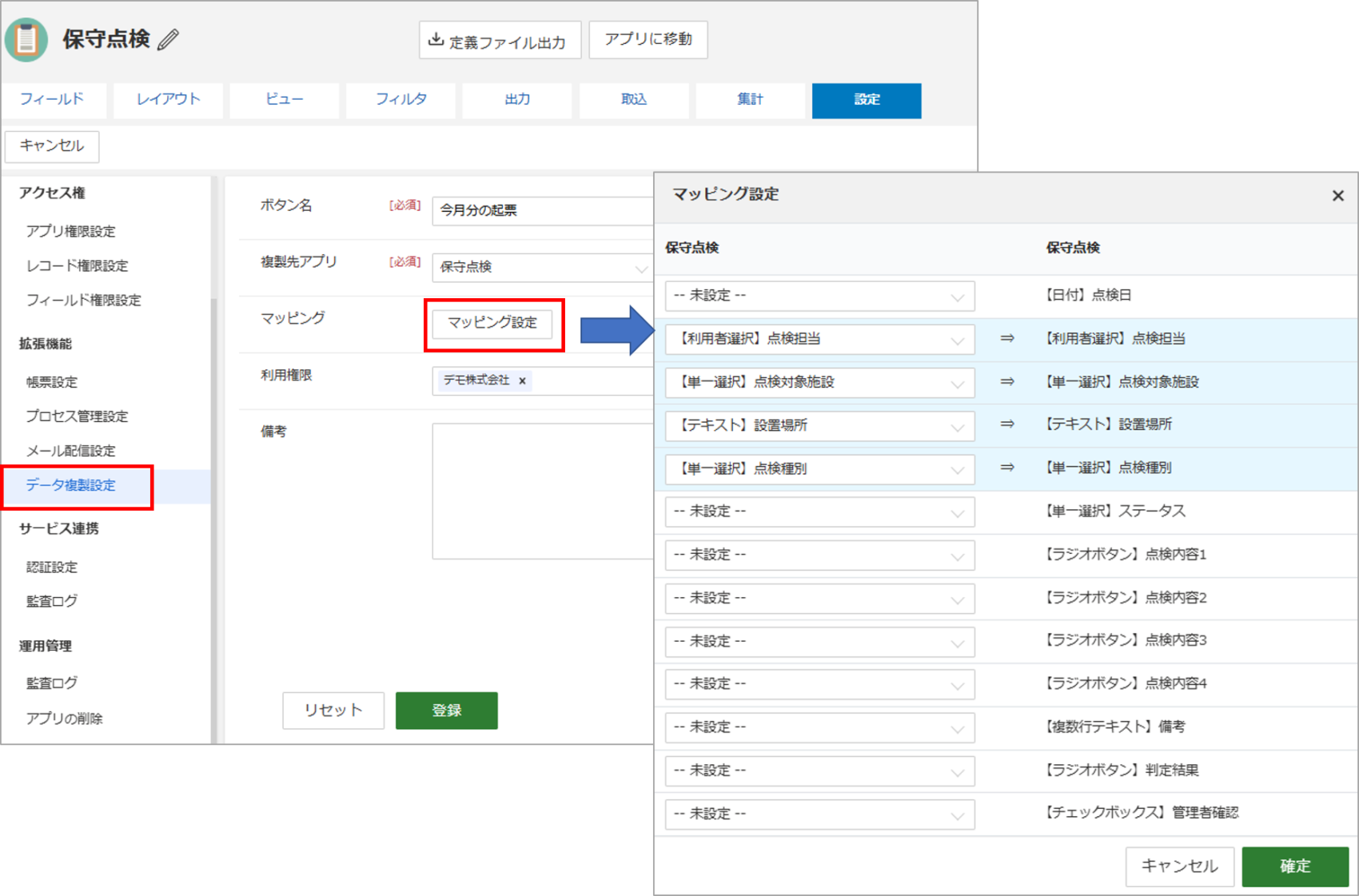This screenshot has width=1359, height=896.
Task: Open 監査ログ under 運用管理
Action: (x=51, y=683)
